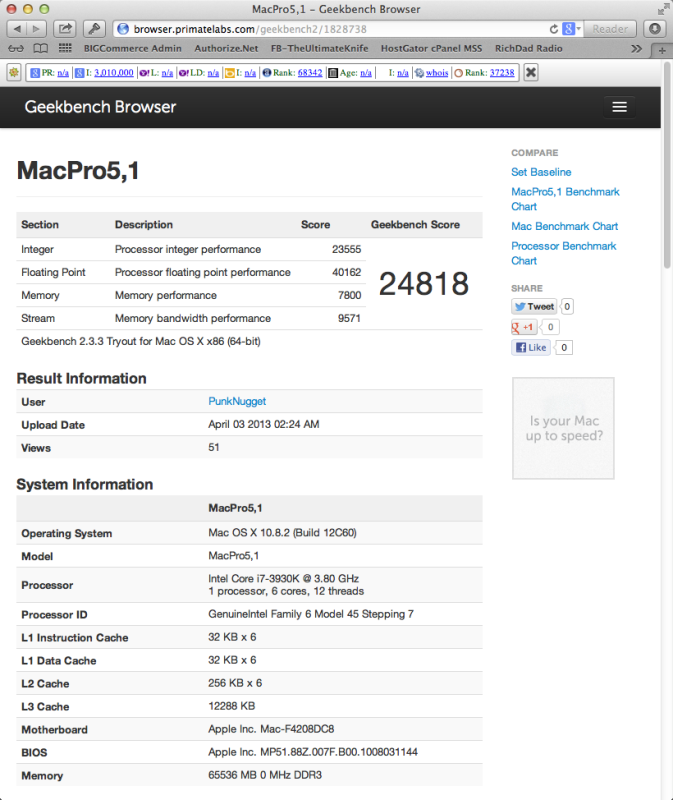
Task: Click the upload date April 03 2013 text
Action: coord(263,424)
